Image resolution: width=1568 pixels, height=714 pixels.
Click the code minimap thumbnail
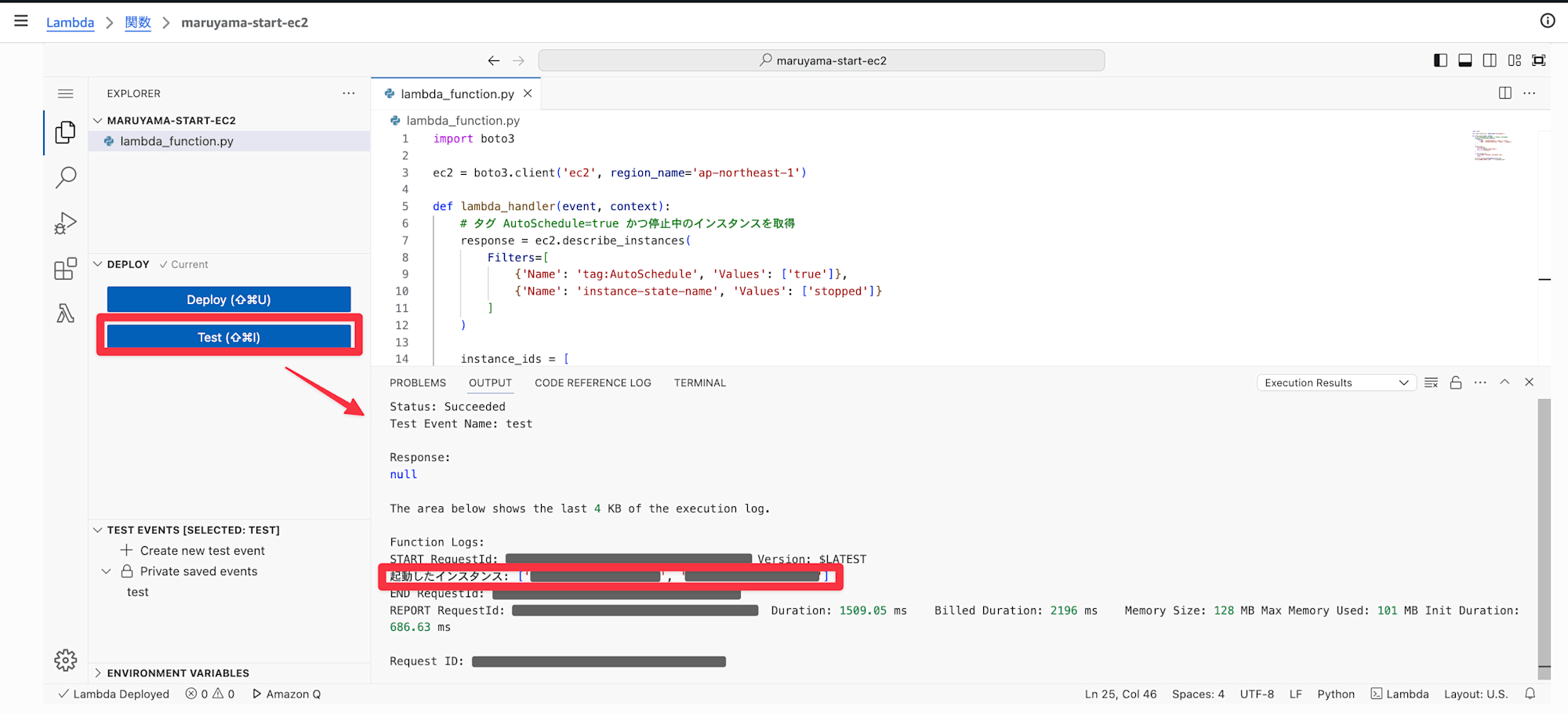pyautogui.click(x=1490, y=146)
